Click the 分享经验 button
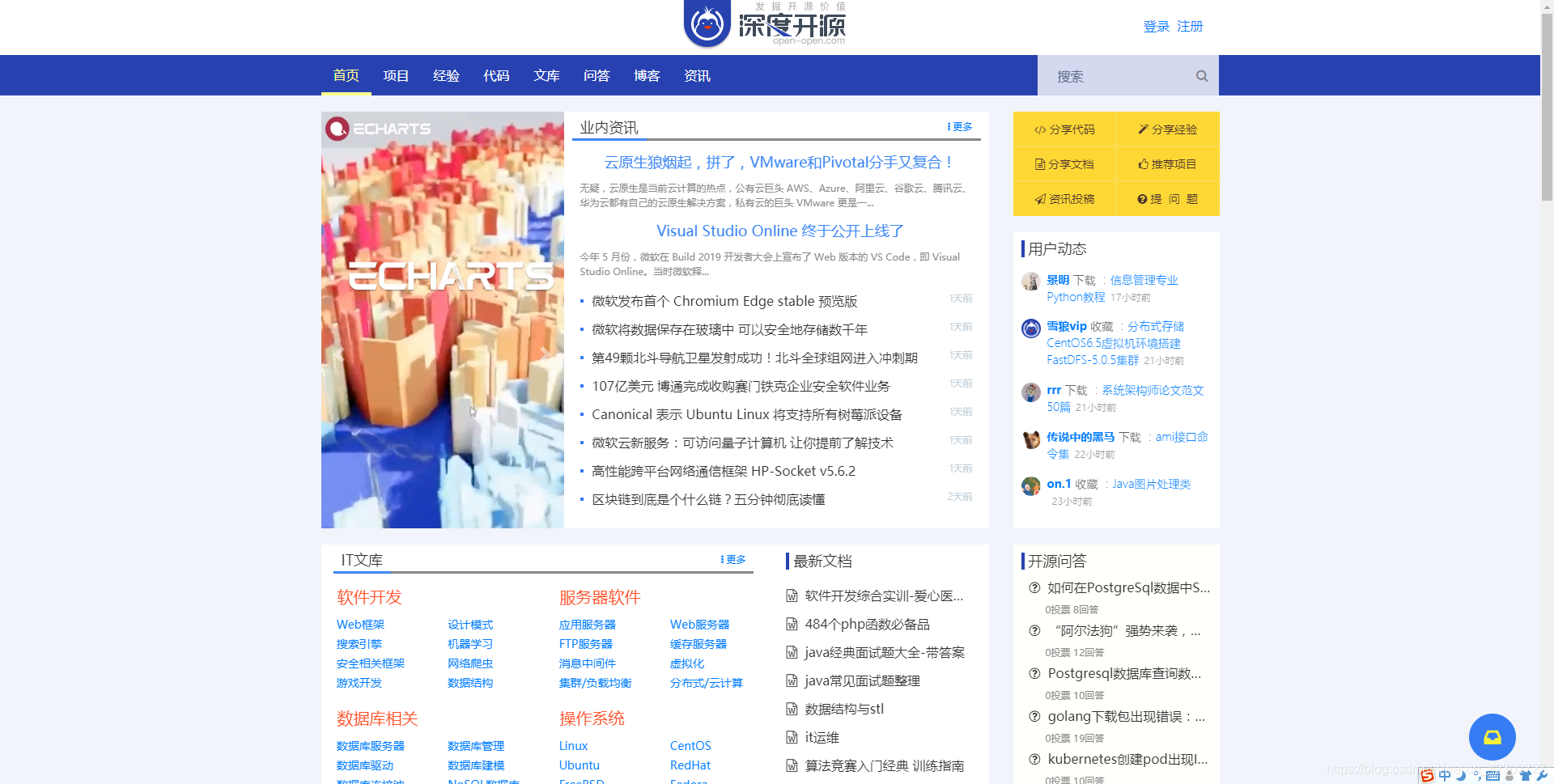The height and width of the screenshot is (784, 1554). pos(1167,129)
